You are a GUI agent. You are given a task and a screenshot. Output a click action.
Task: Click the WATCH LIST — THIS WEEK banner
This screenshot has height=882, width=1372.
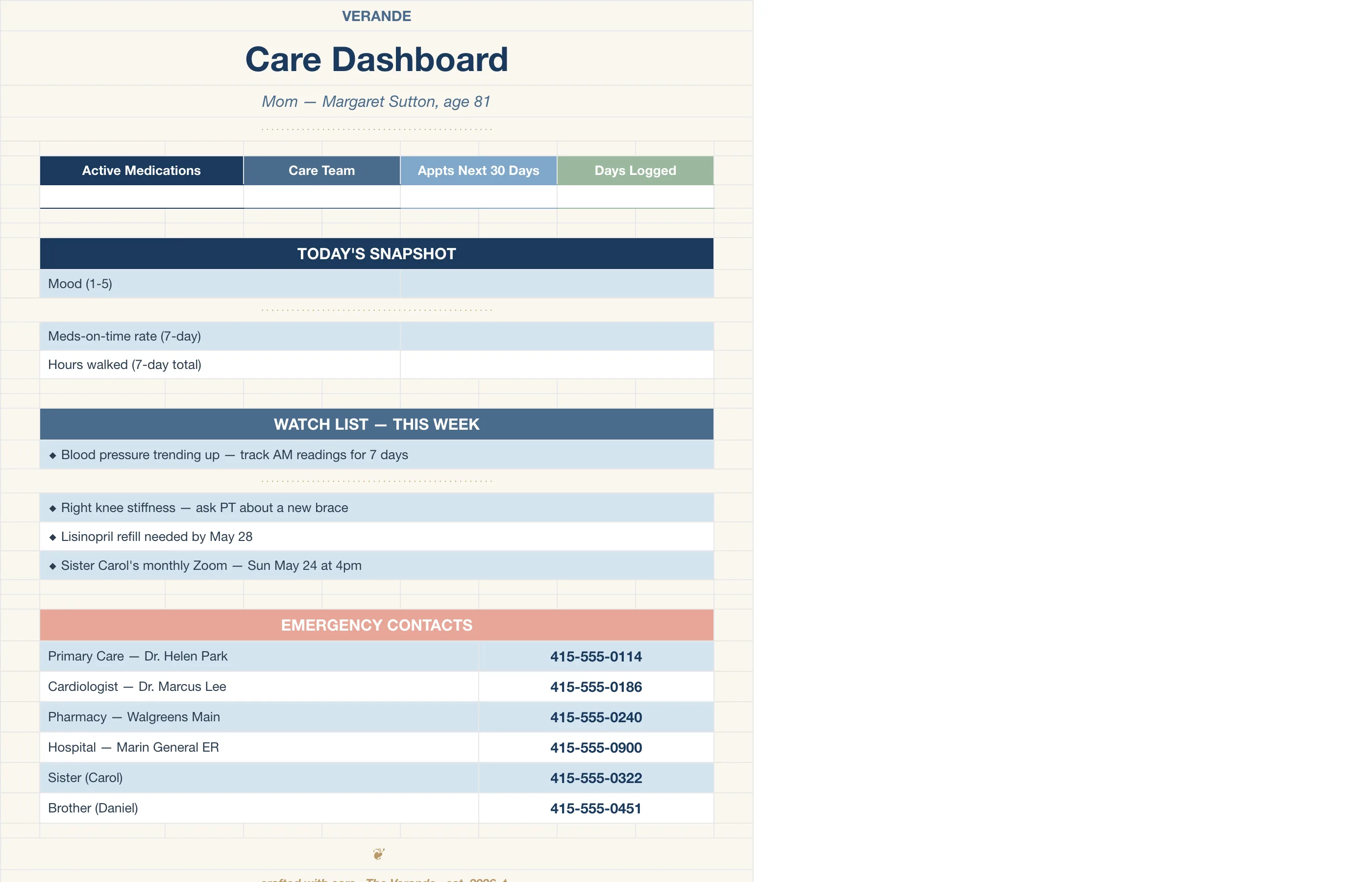click(377, 424)
